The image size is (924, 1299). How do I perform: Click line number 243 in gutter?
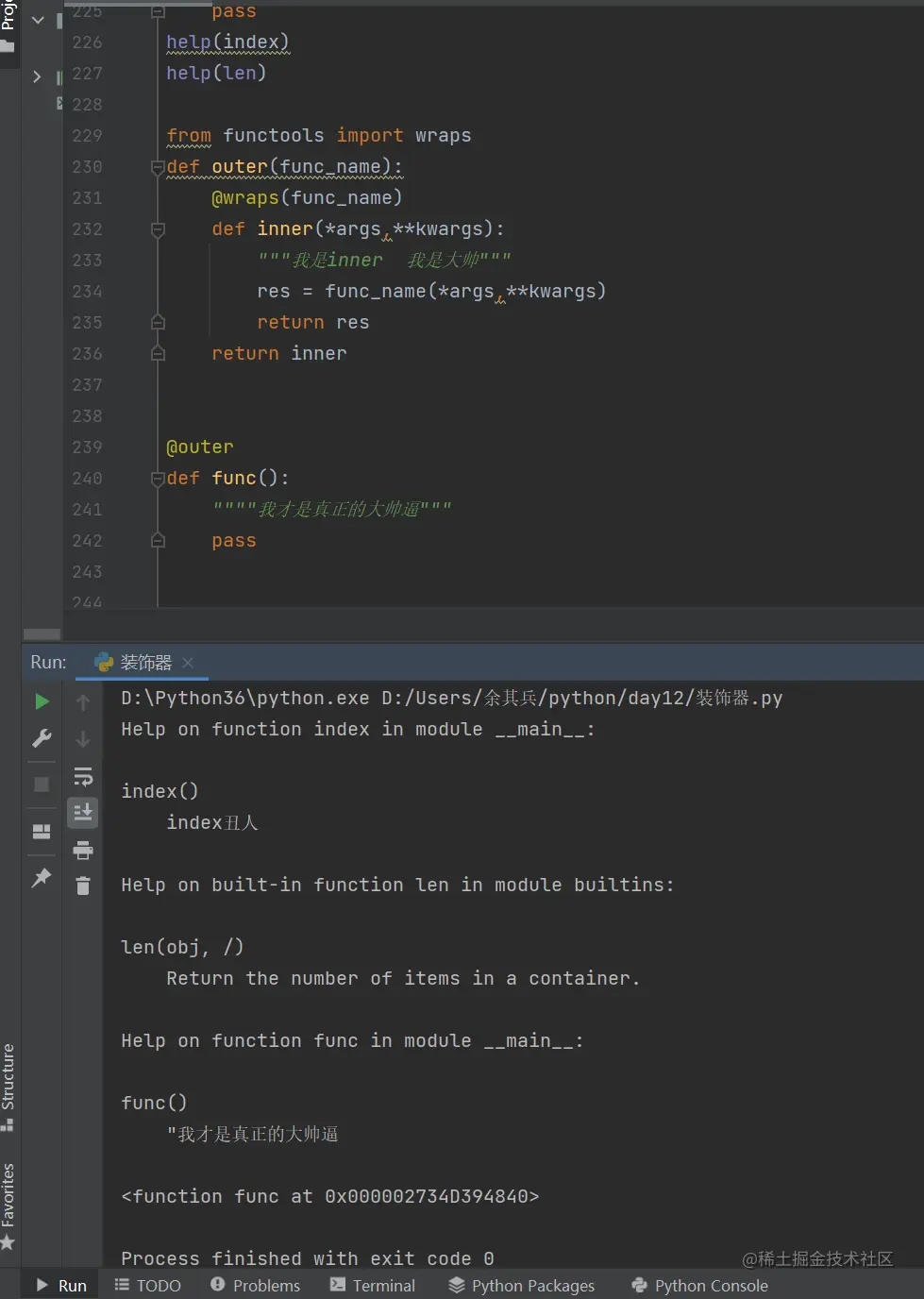(87, 572)
